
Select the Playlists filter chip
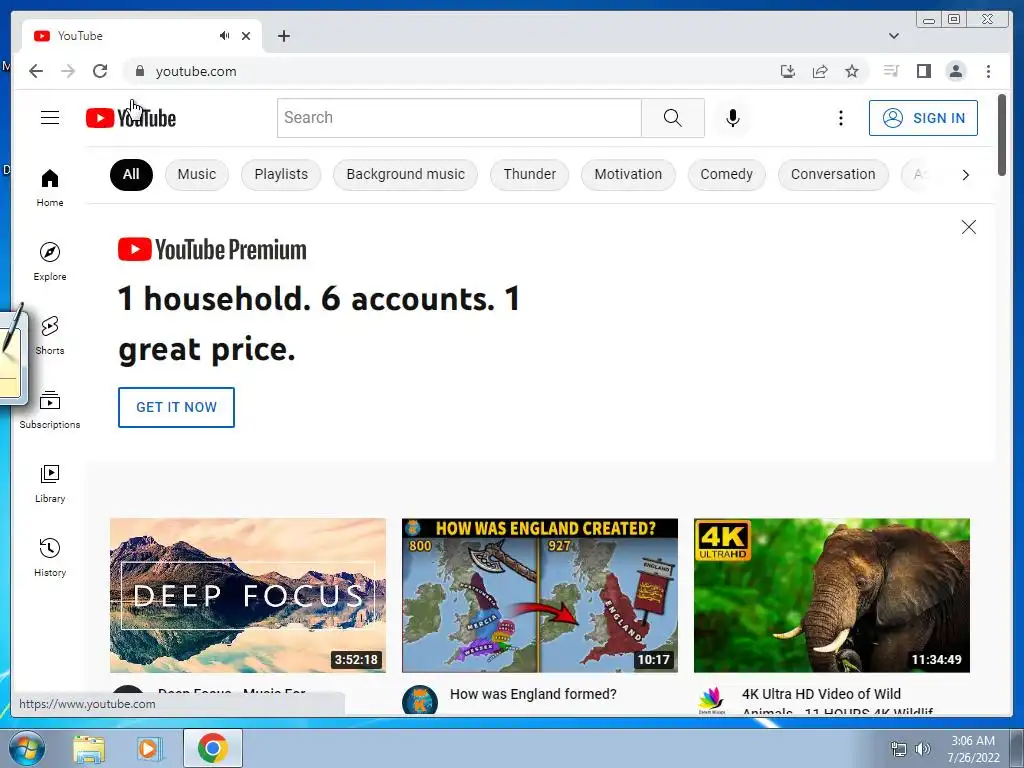point(281,174)
